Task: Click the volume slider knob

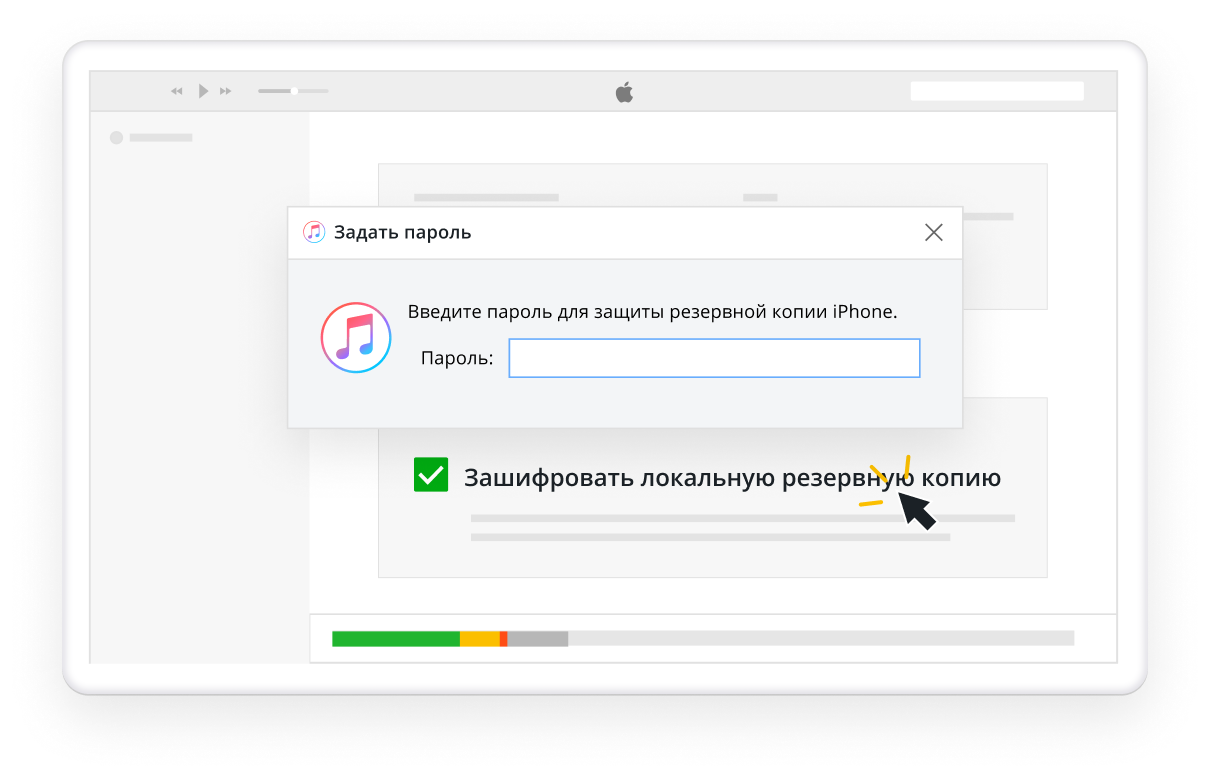Action: point(294,91)
